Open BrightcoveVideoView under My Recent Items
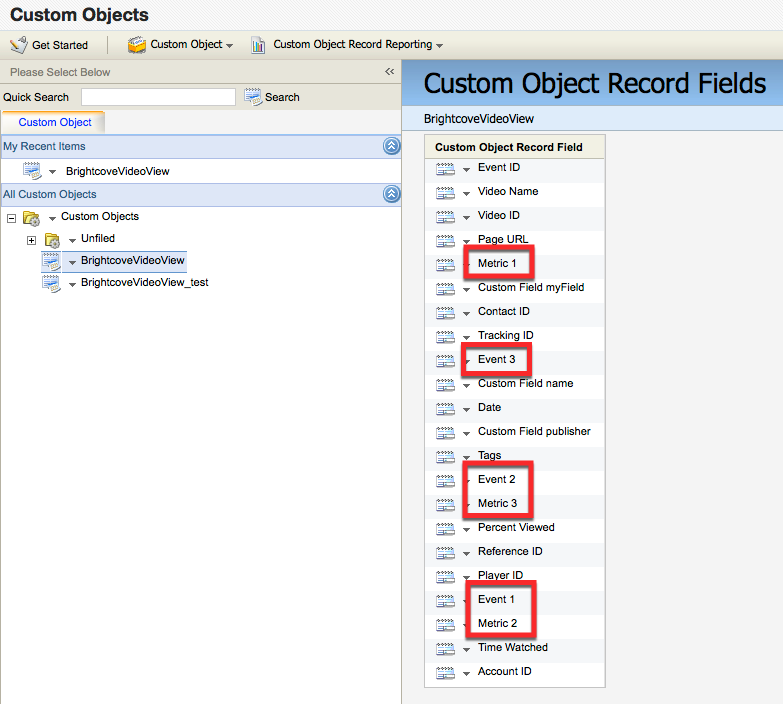This screenshot has width=783, height=704. pyautogui.click(x=117, y=171)
